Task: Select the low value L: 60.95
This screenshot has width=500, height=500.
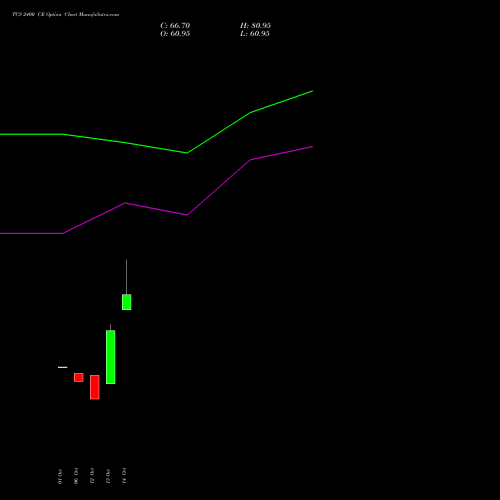Action: [255, 34]
